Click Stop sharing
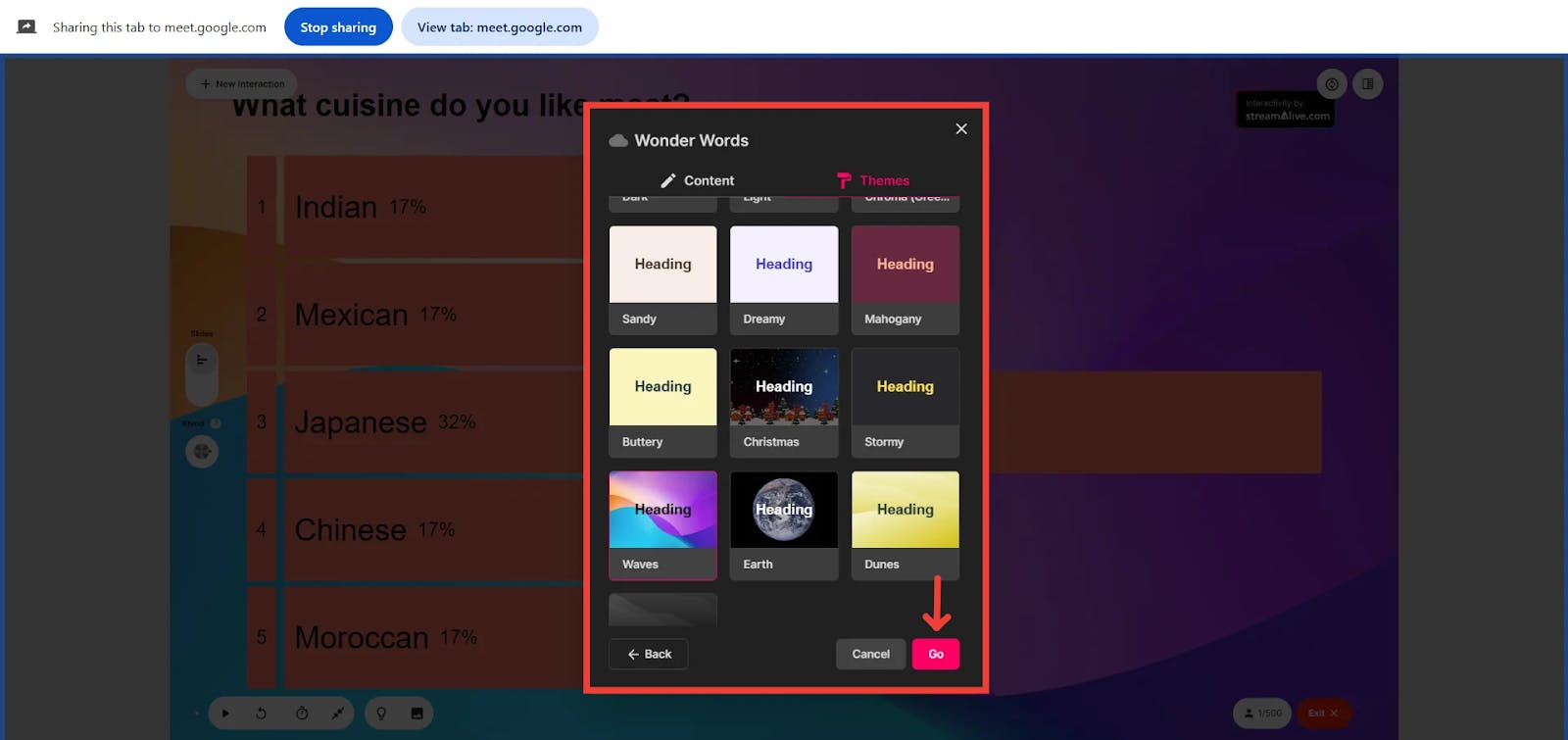 (x=338, y=27)
